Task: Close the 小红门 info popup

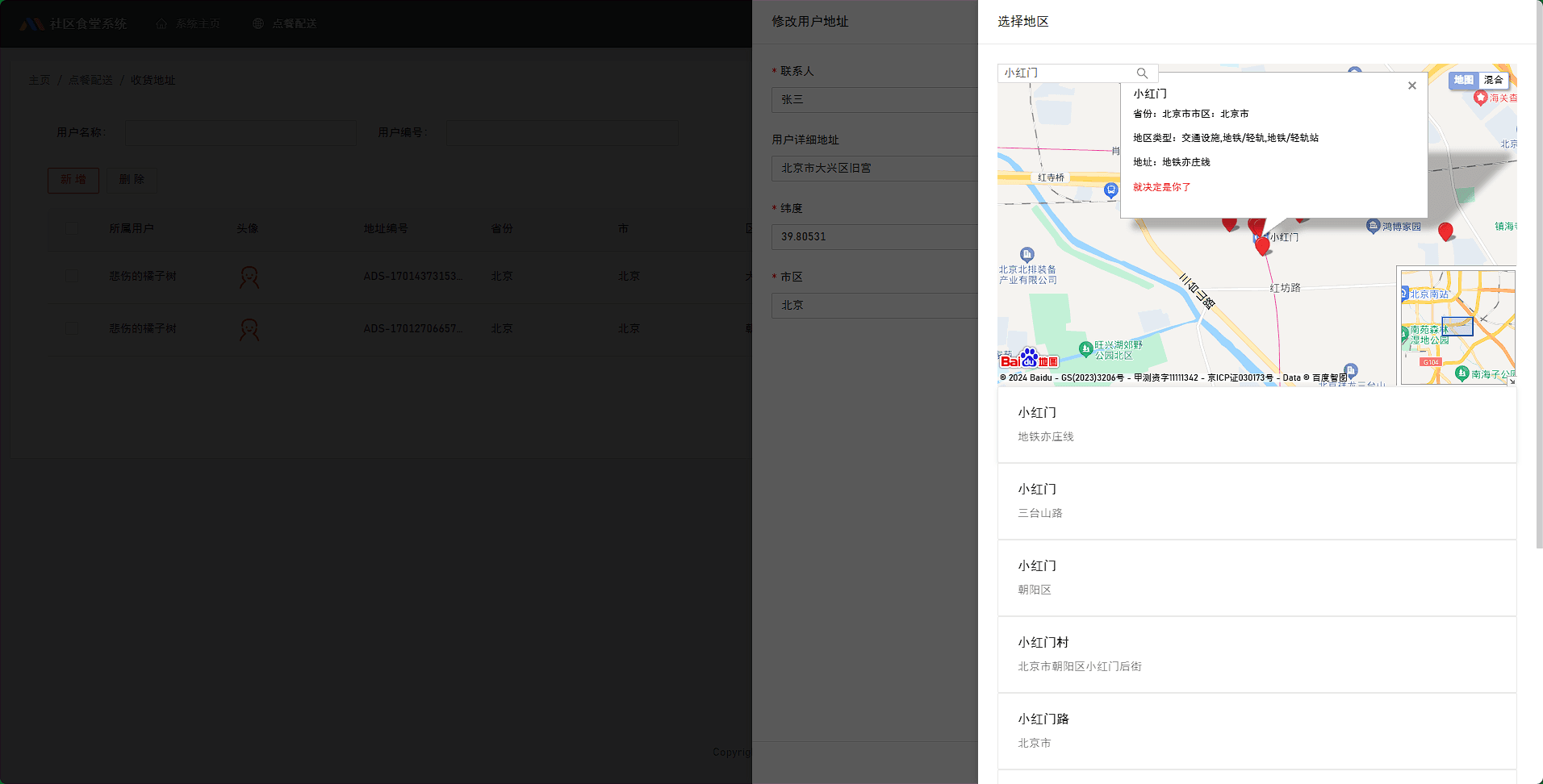Action: pos(1411,85)
